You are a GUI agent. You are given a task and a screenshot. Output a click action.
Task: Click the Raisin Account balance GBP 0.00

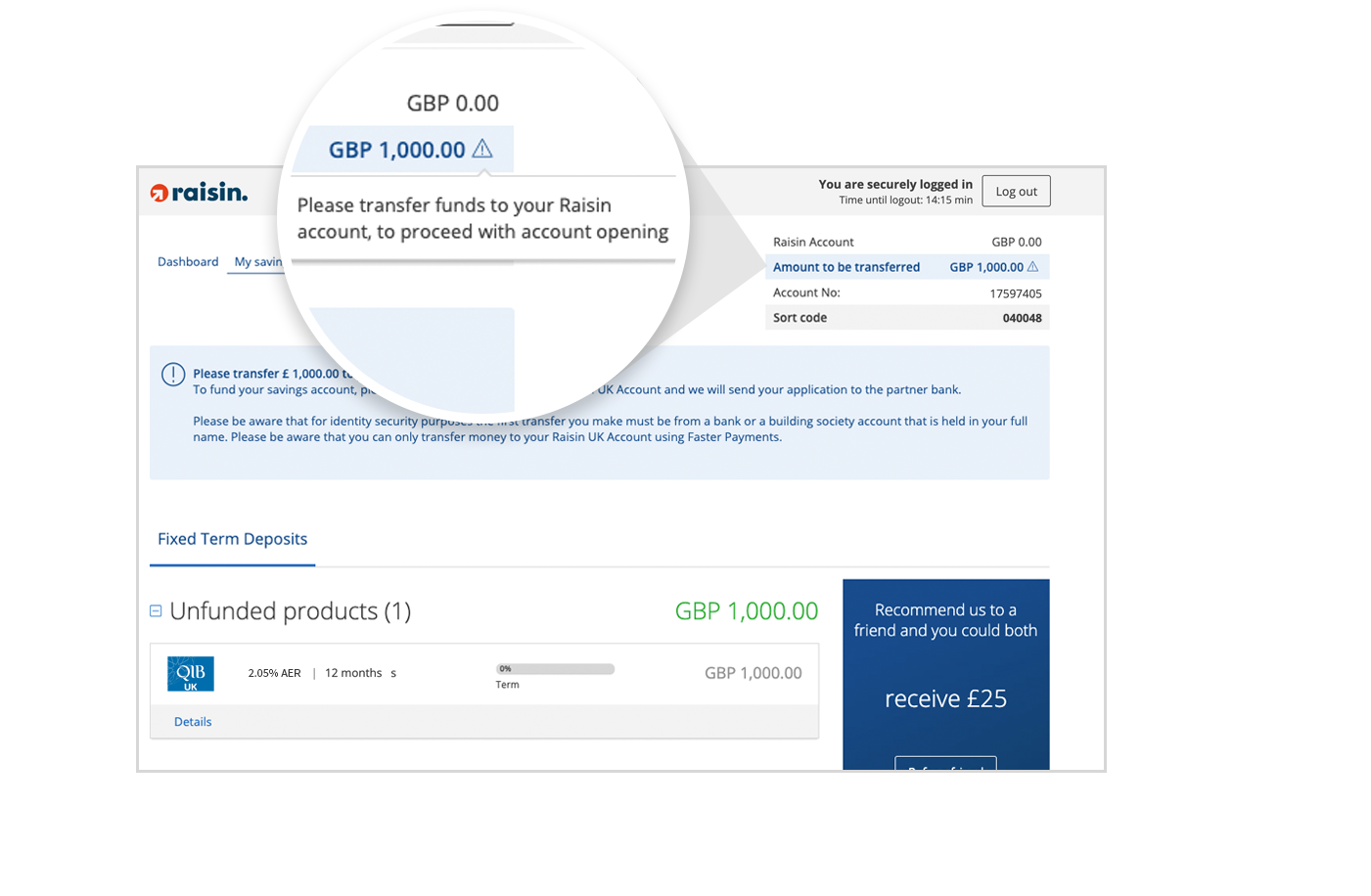pyautogui.click(x=1017, y=242)
